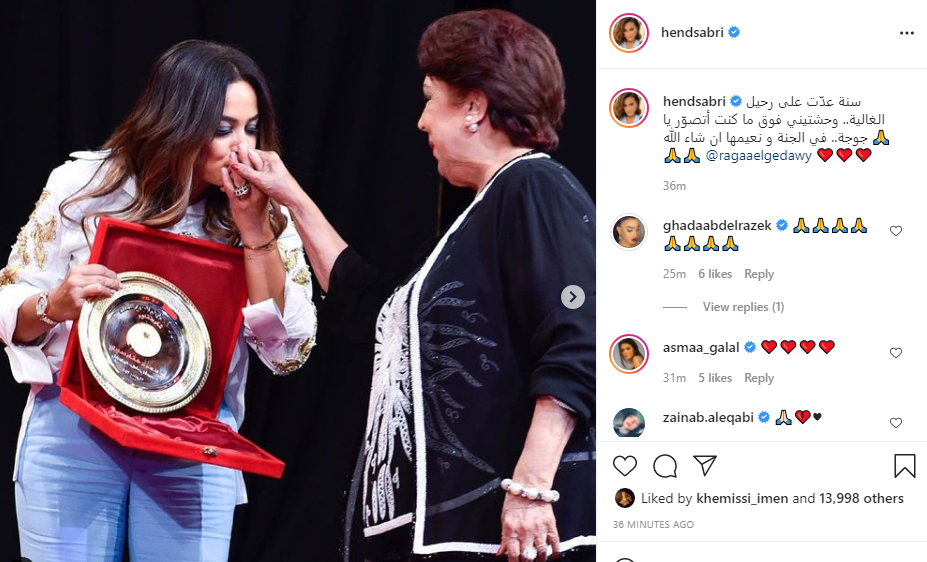Screen dimensions: 927x562
Task: View 6 likes on ghadaabdelrazek's comment
Action: click(x=715, y=274)
